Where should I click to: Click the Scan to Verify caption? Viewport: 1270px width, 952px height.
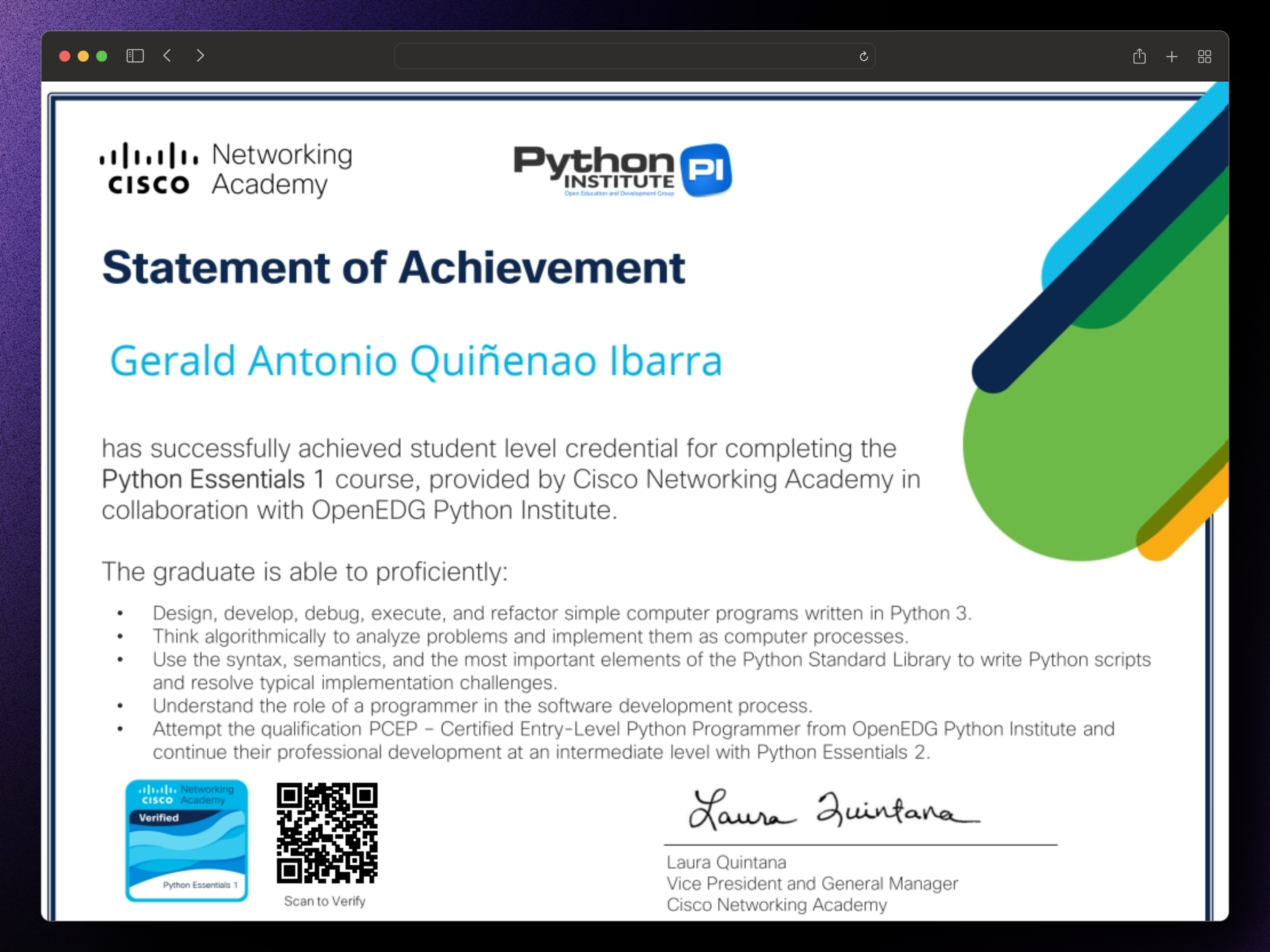tap(325, 901)
